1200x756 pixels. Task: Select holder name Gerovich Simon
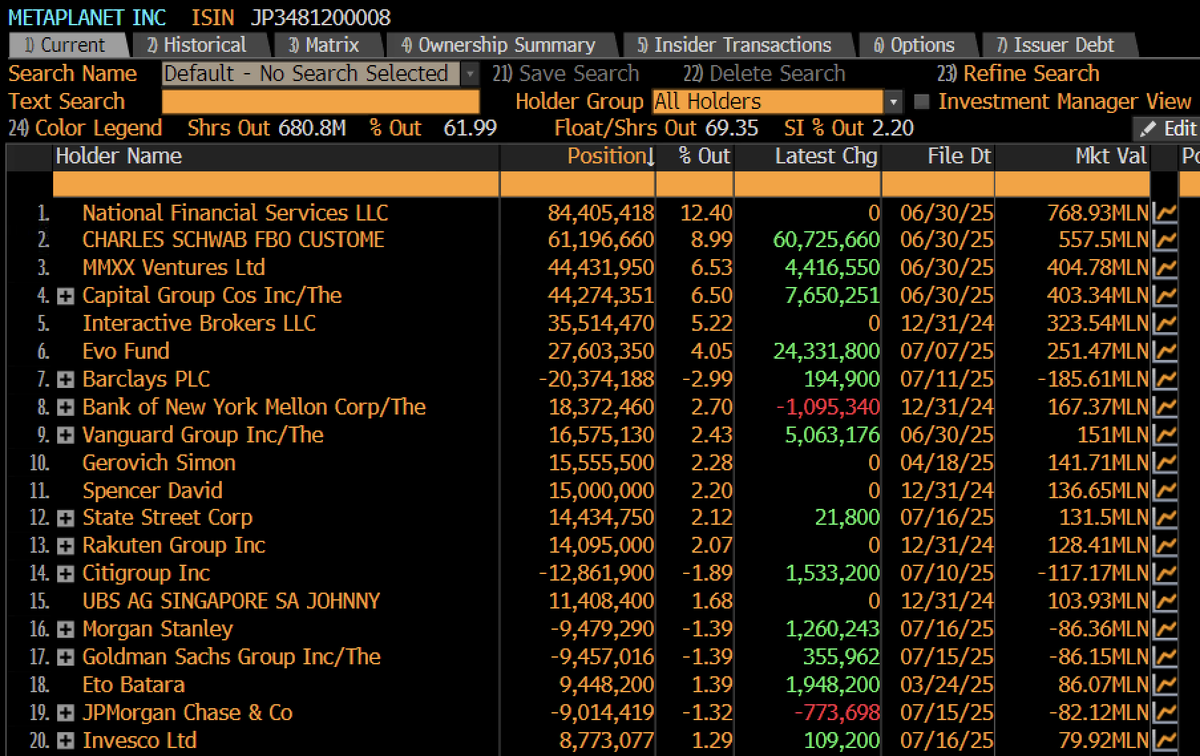point(159,463)
